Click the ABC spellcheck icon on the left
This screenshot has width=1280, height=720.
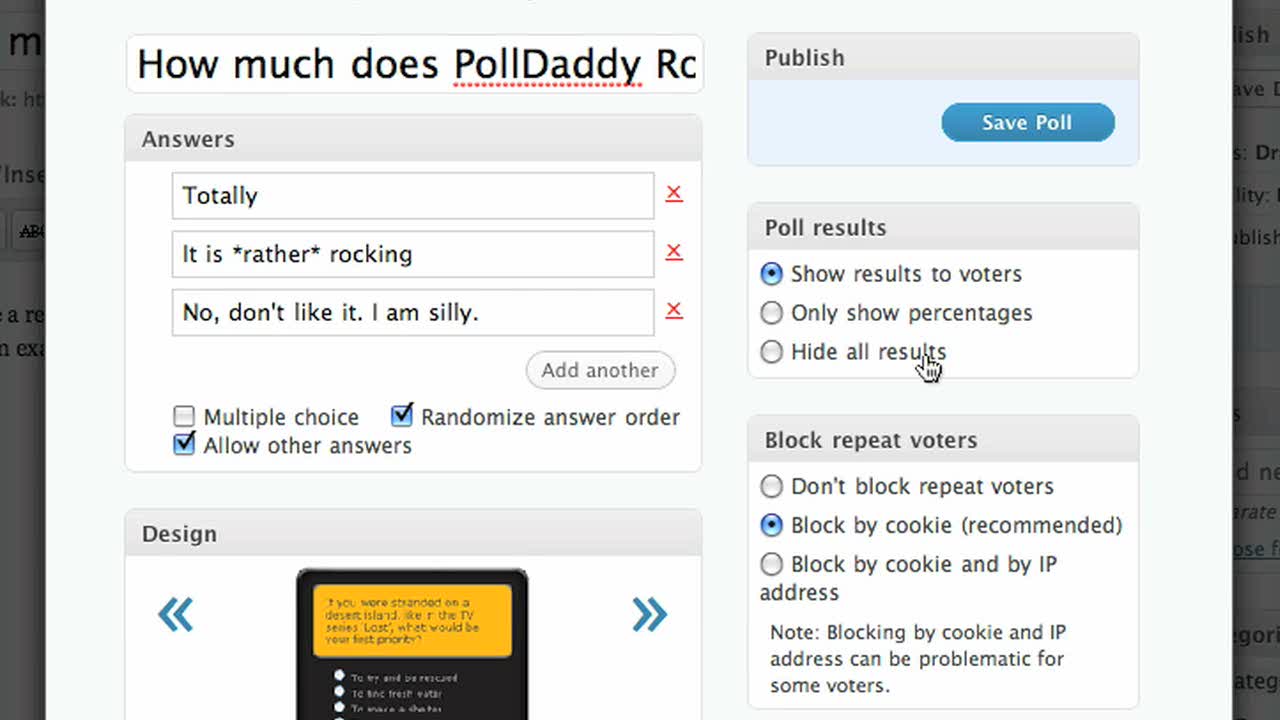pos(32,231)
